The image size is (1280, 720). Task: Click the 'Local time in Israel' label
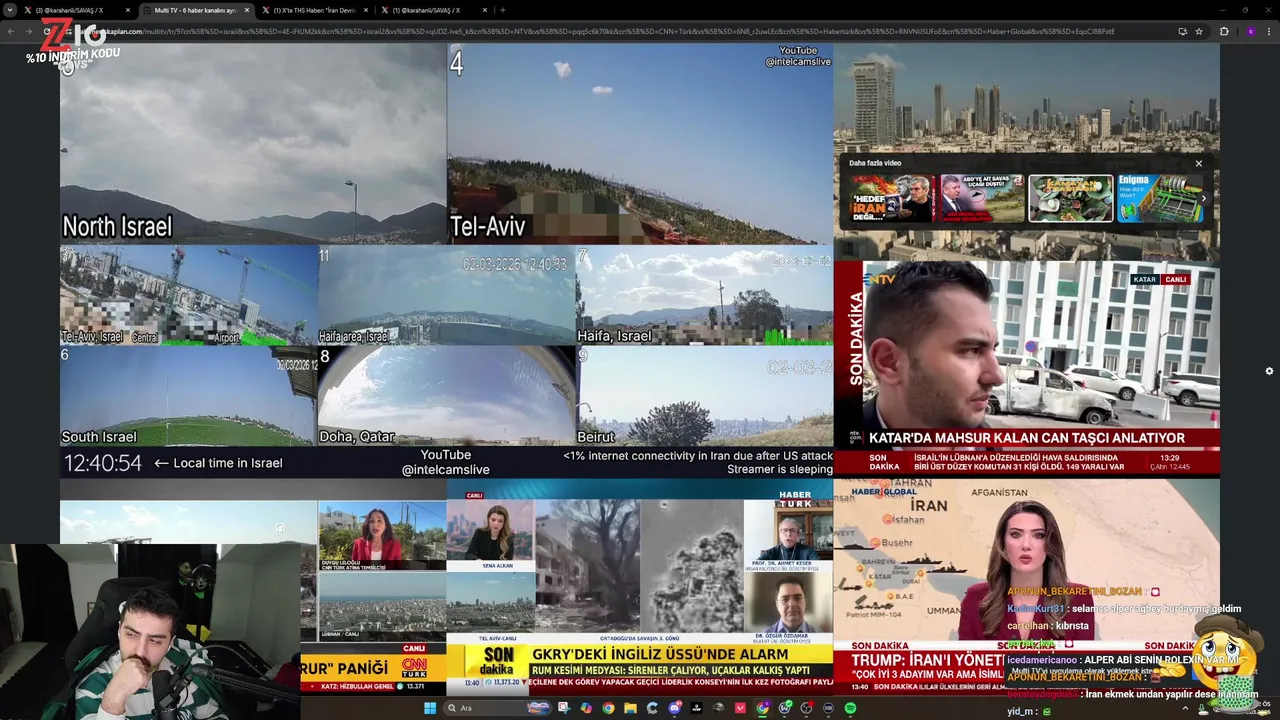(228, 463)
